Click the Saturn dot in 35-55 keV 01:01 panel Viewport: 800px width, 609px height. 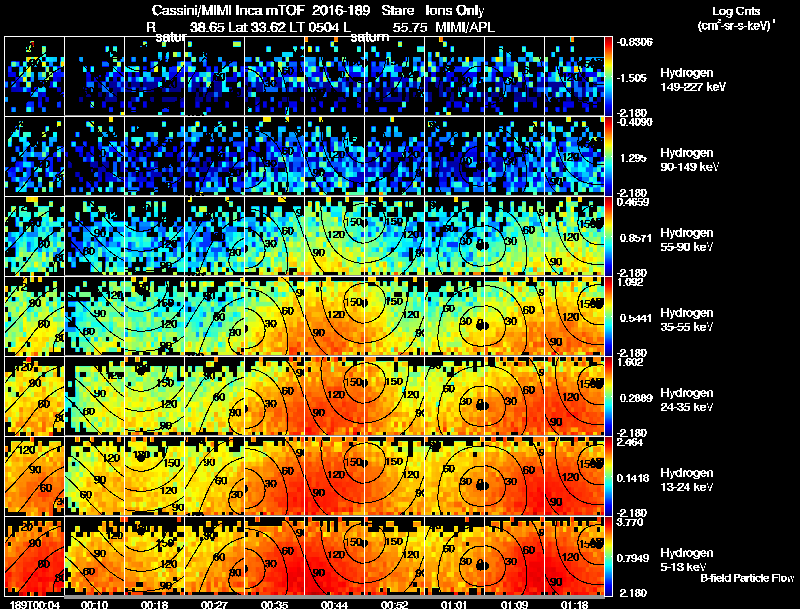click(x=482, y=325)
